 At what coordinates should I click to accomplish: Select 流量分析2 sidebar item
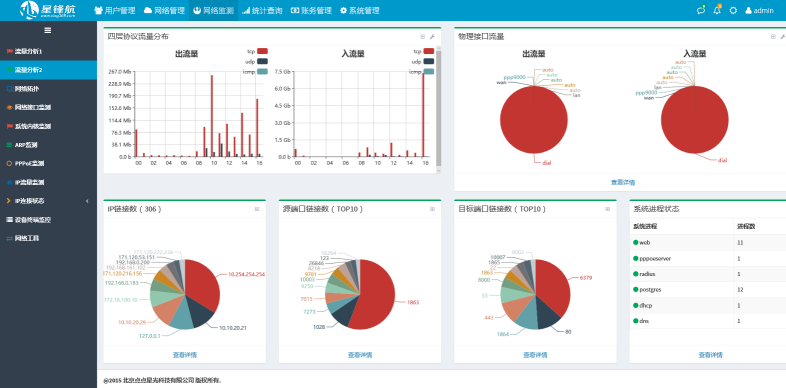[49, 70]
